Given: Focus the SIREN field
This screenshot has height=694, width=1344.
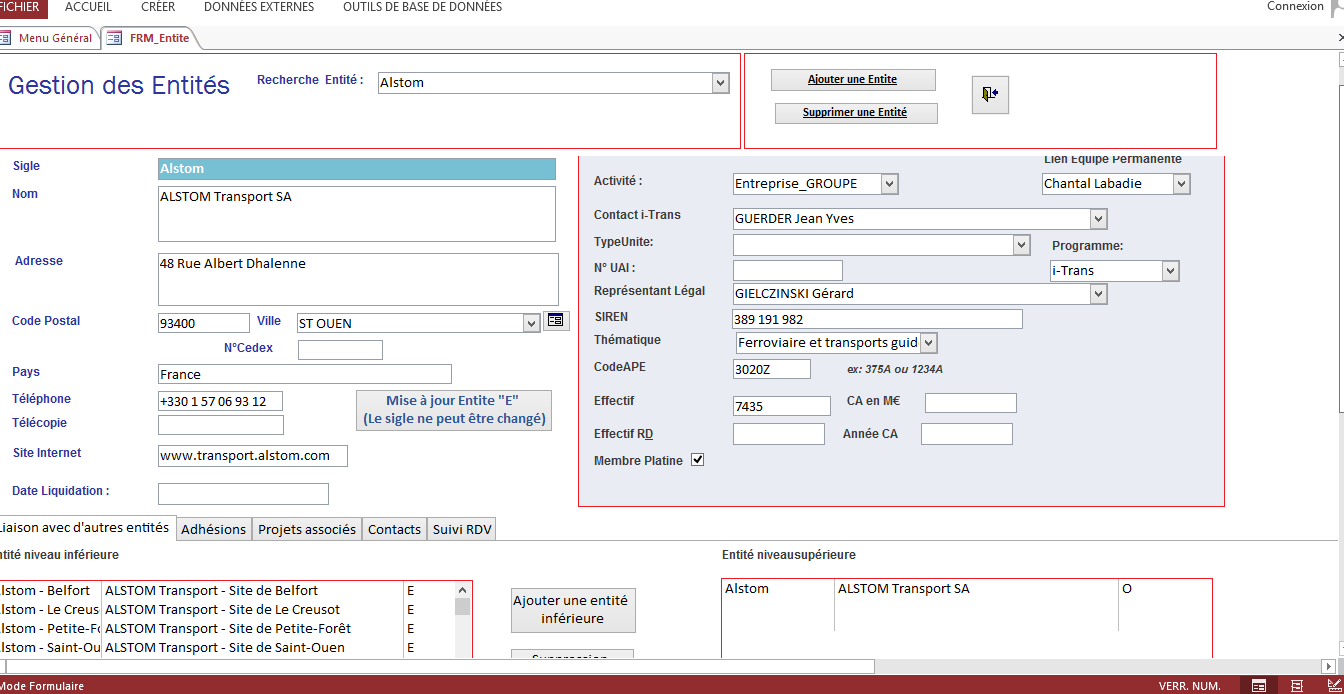Looking at the screenshot, I should (878, 319).
